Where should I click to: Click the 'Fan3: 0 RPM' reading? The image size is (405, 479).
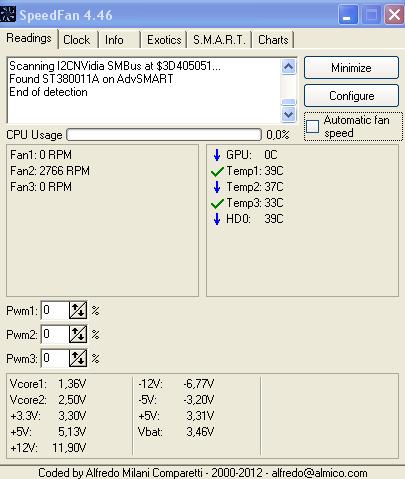click(x=41, y=187)
